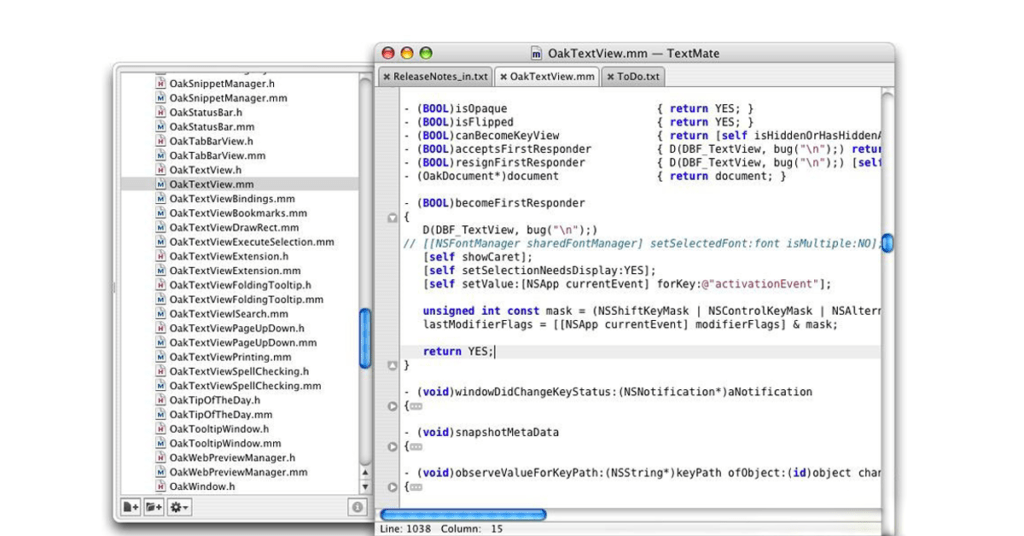Collapse the fold at becomeFirstResponder's closing brace
This screenshot has width=1024, height=536.
392,366
